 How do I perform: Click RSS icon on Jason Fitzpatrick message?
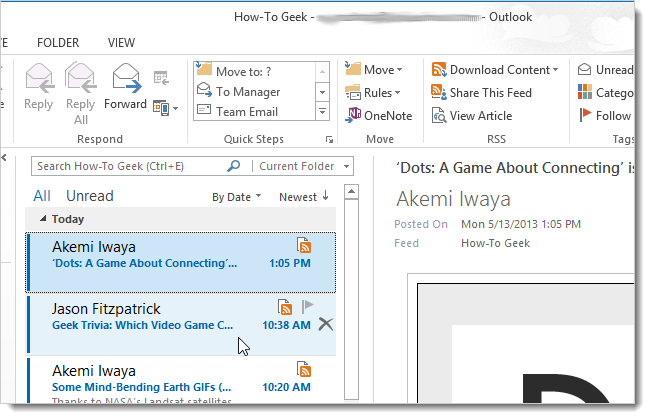pos(285,307)
